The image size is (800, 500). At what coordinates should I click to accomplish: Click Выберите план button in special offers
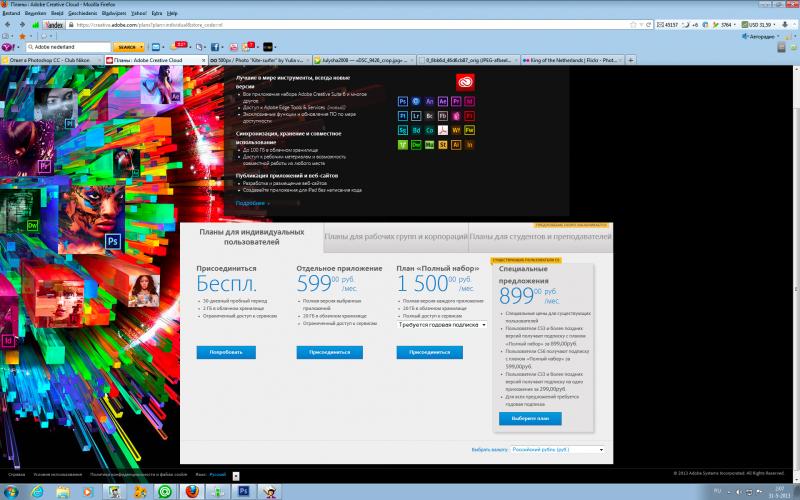point(530,418)
